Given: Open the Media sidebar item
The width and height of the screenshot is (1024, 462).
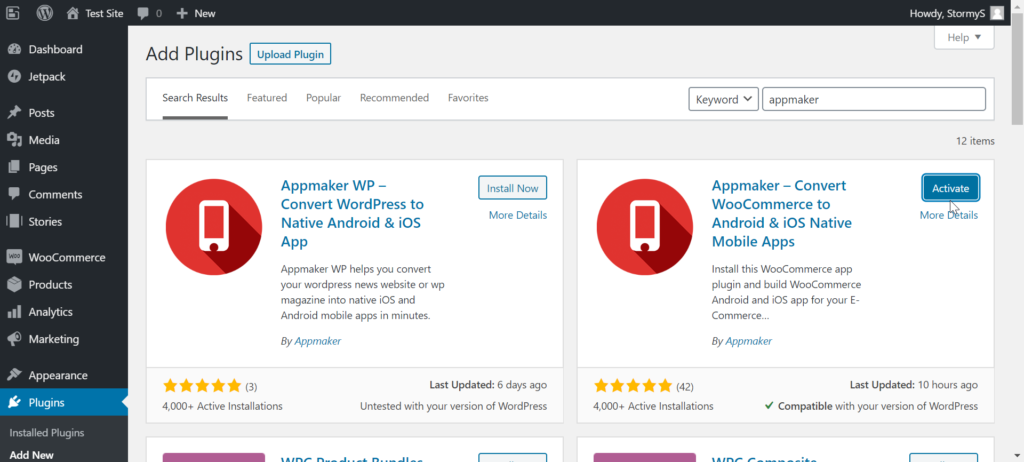Looking at the screenshot, I should (x=43, y=140).
